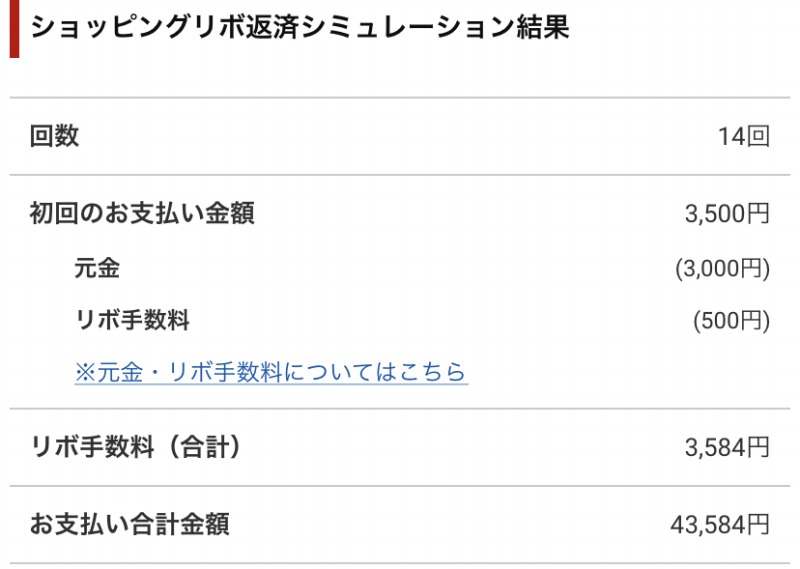Click the ショッピングリボ返済シミュレーション結果 heading
This screenshot has width=800, height=569.
click(x=300, y=28)
